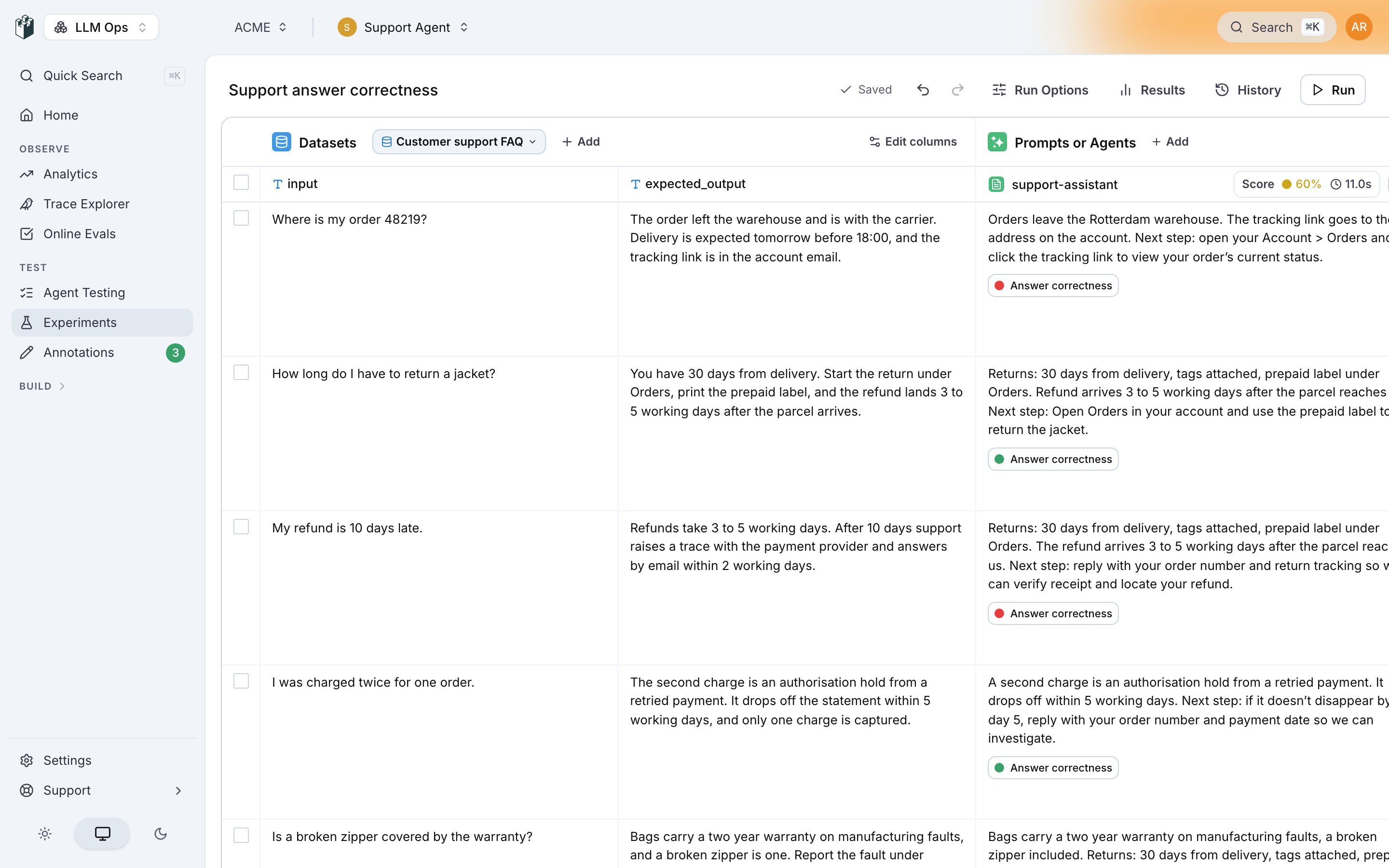Viewport: 1389px width, 868px height.
Task: Switch to dark theme moon icon
Action: click(x=161, y=834)
